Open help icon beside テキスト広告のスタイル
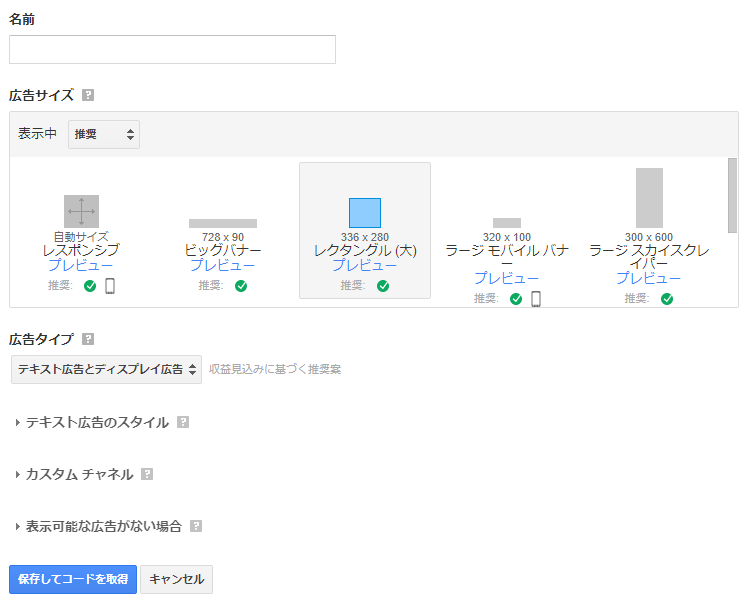This screenshot has width=753, height=598. click(183, 422)
